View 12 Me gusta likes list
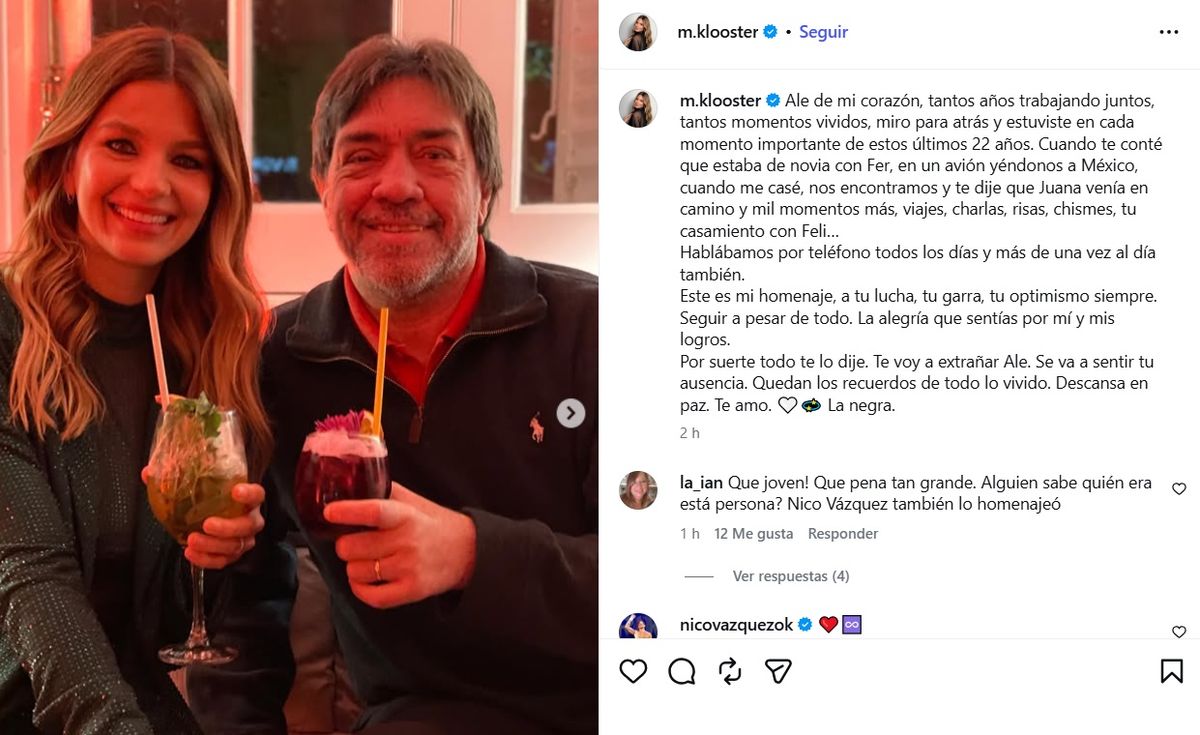This screenshot has width=1200, height=735. [x=754, y=534]
